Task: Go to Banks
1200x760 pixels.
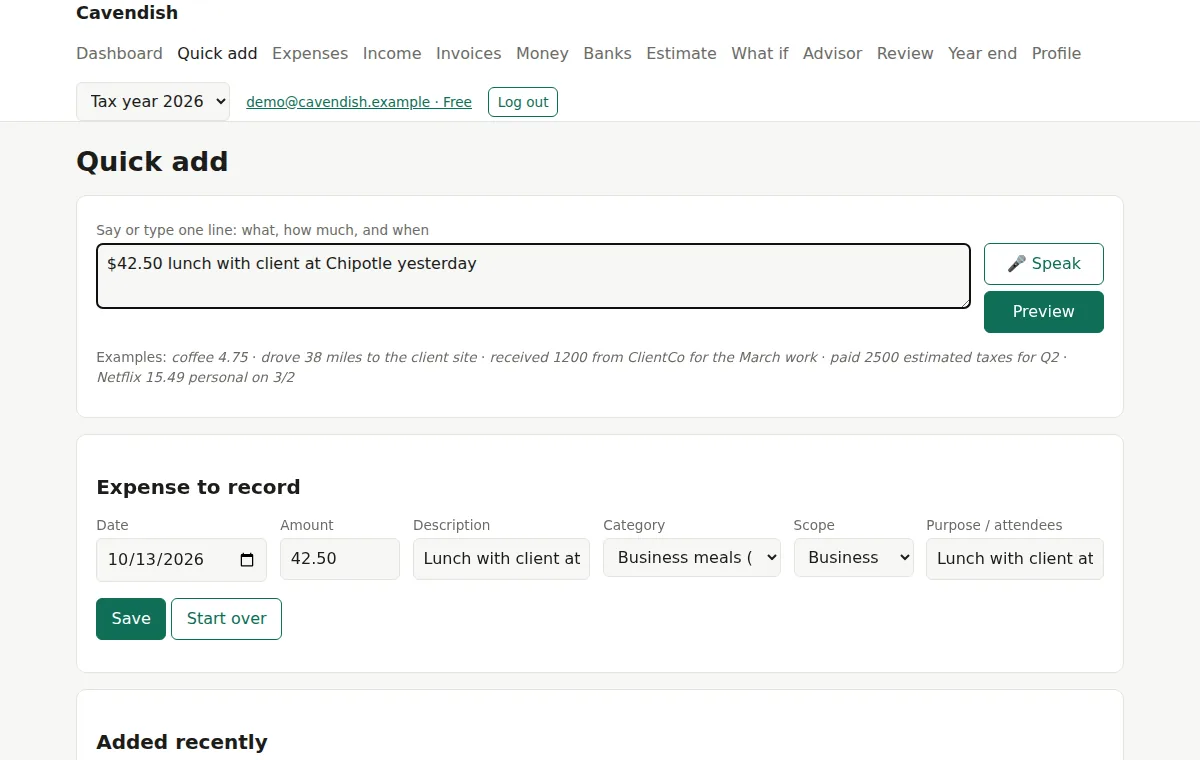Action: point(607,53)
